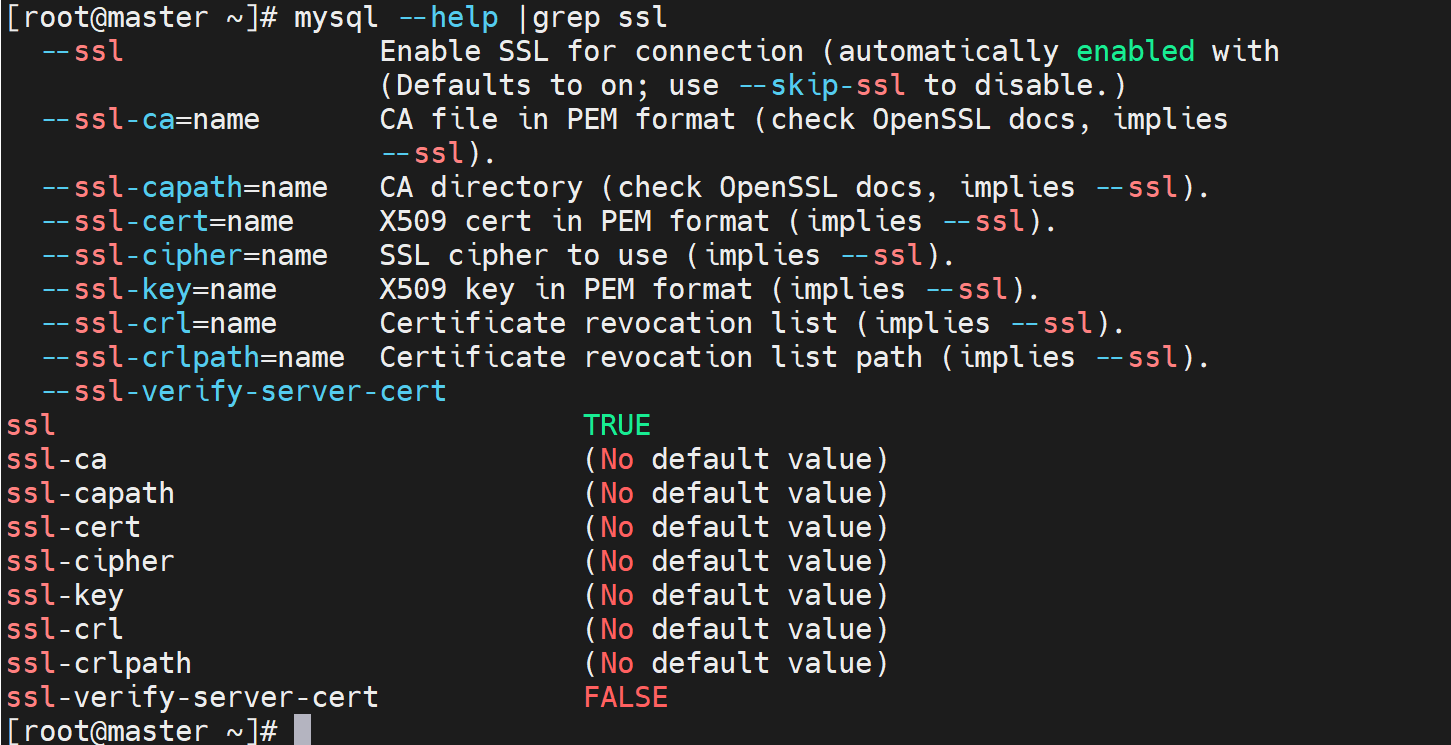
Task: Click the '--ssl-cert=name' option
Action: pyautogui.click(x=168, y=222)
